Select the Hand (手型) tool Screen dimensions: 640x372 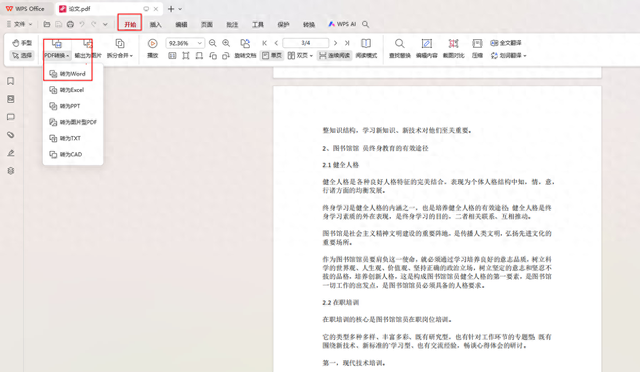[x=22, y=43]
